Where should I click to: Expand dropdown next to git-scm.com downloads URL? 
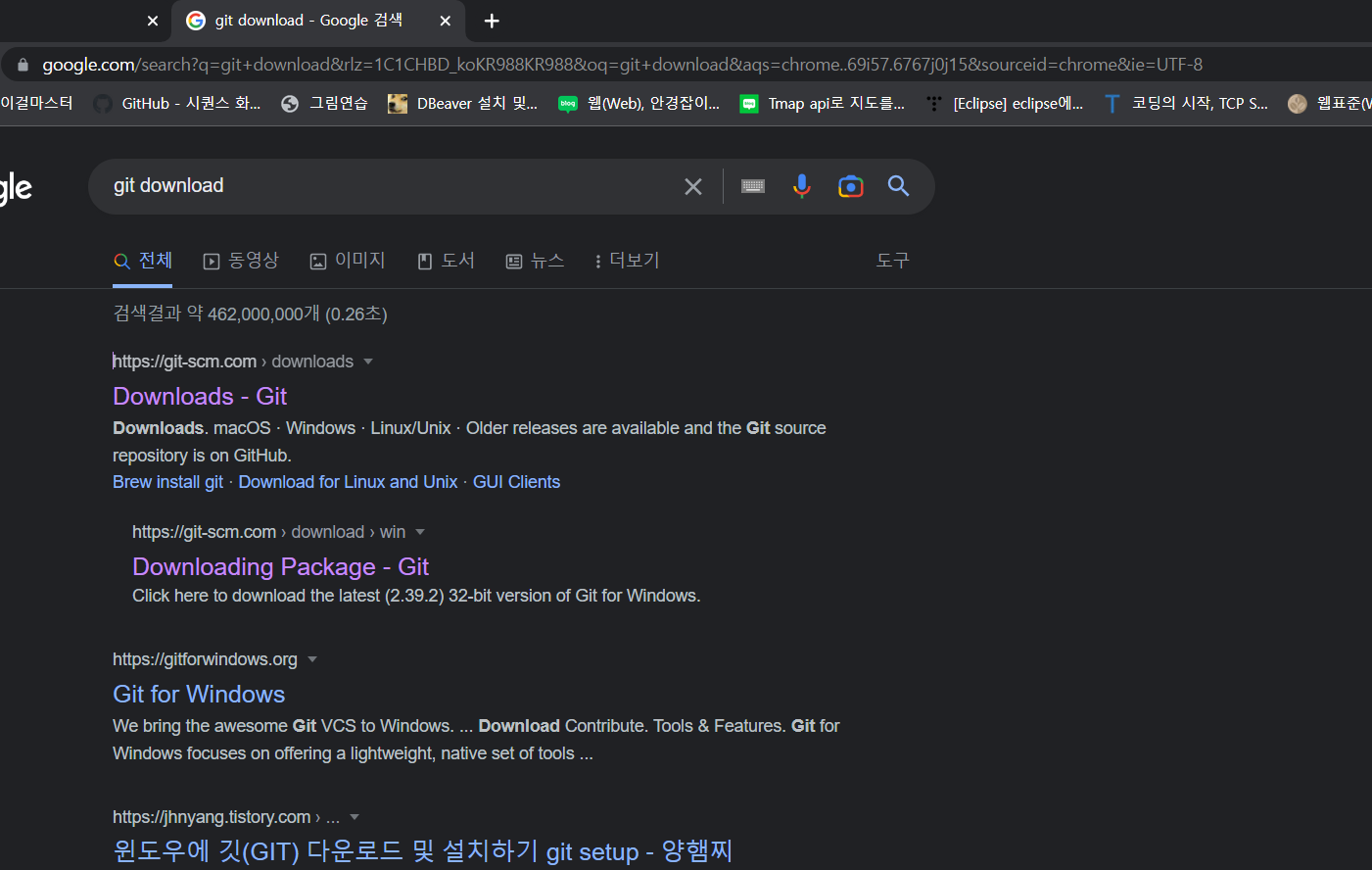coord(368,362)
